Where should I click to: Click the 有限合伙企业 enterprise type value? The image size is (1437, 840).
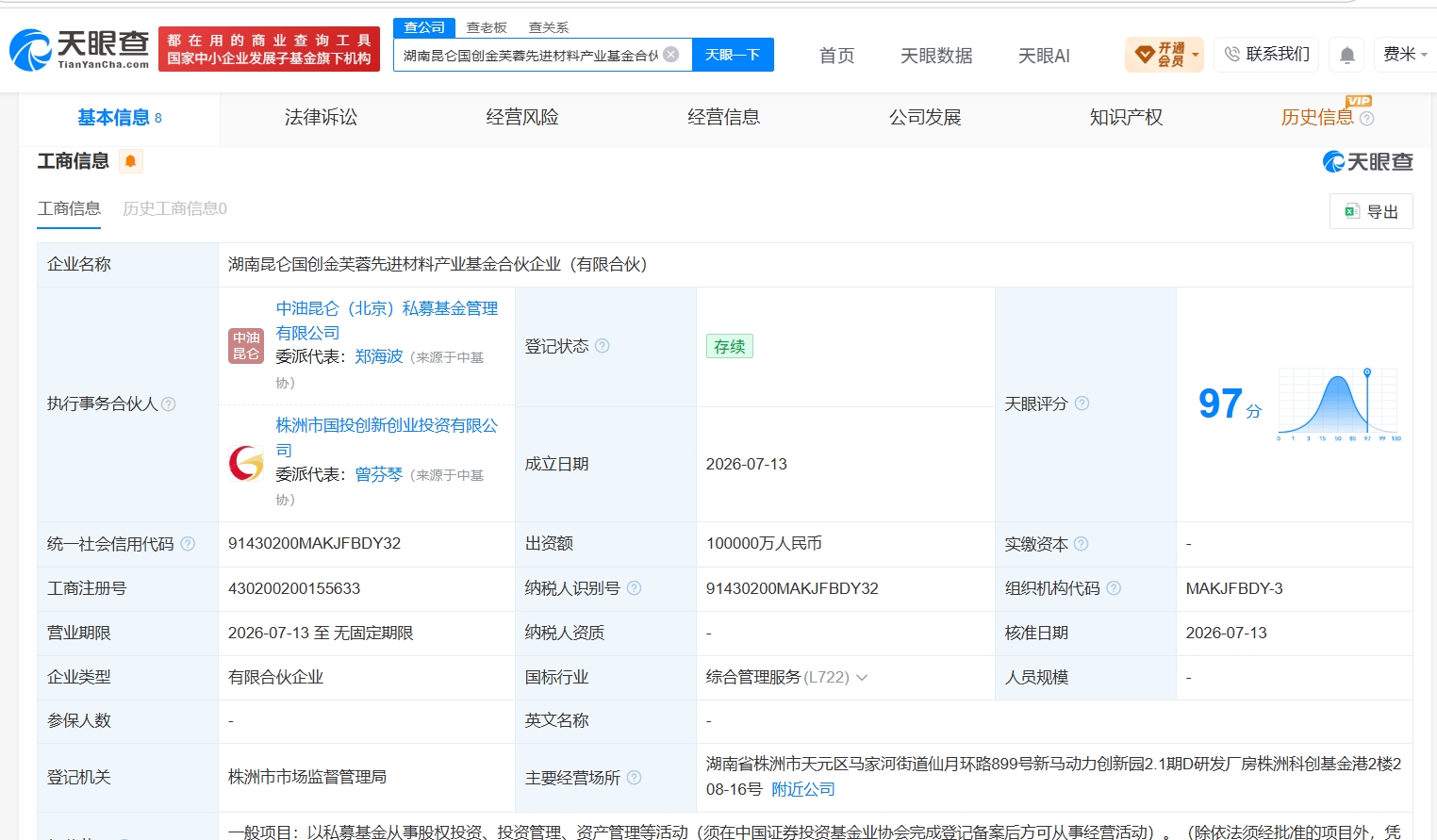[x=275, y=678]
